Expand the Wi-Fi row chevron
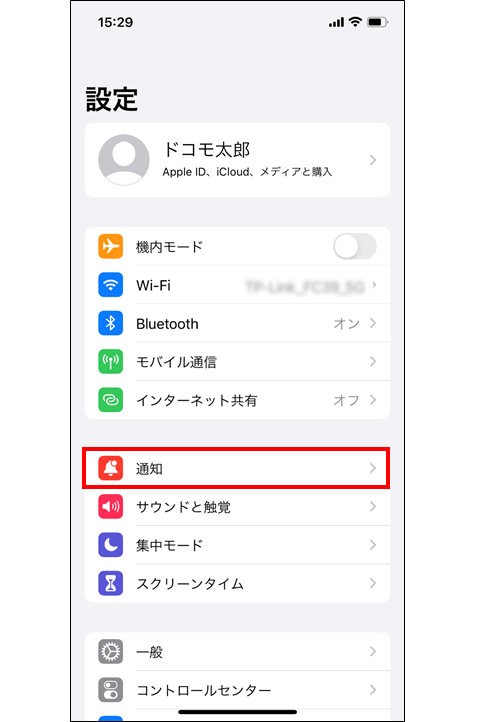 pyautogui.click(x=374, y=285)
